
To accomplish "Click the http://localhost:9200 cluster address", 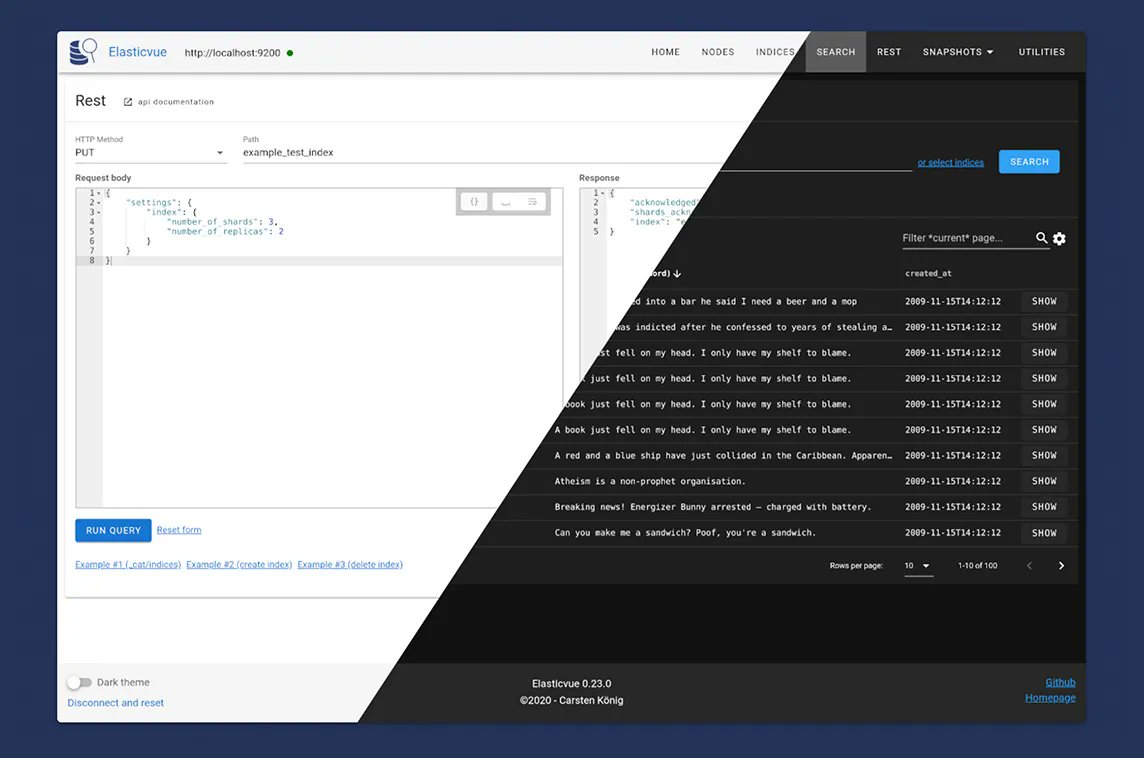I will pos(232,53).
